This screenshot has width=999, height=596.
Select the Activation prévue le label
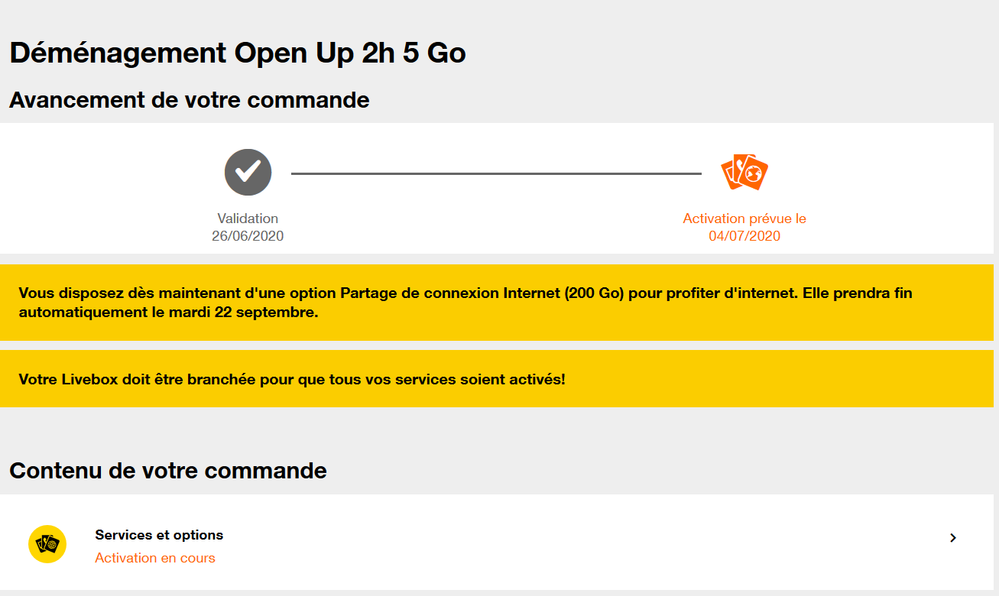[744, 218]
